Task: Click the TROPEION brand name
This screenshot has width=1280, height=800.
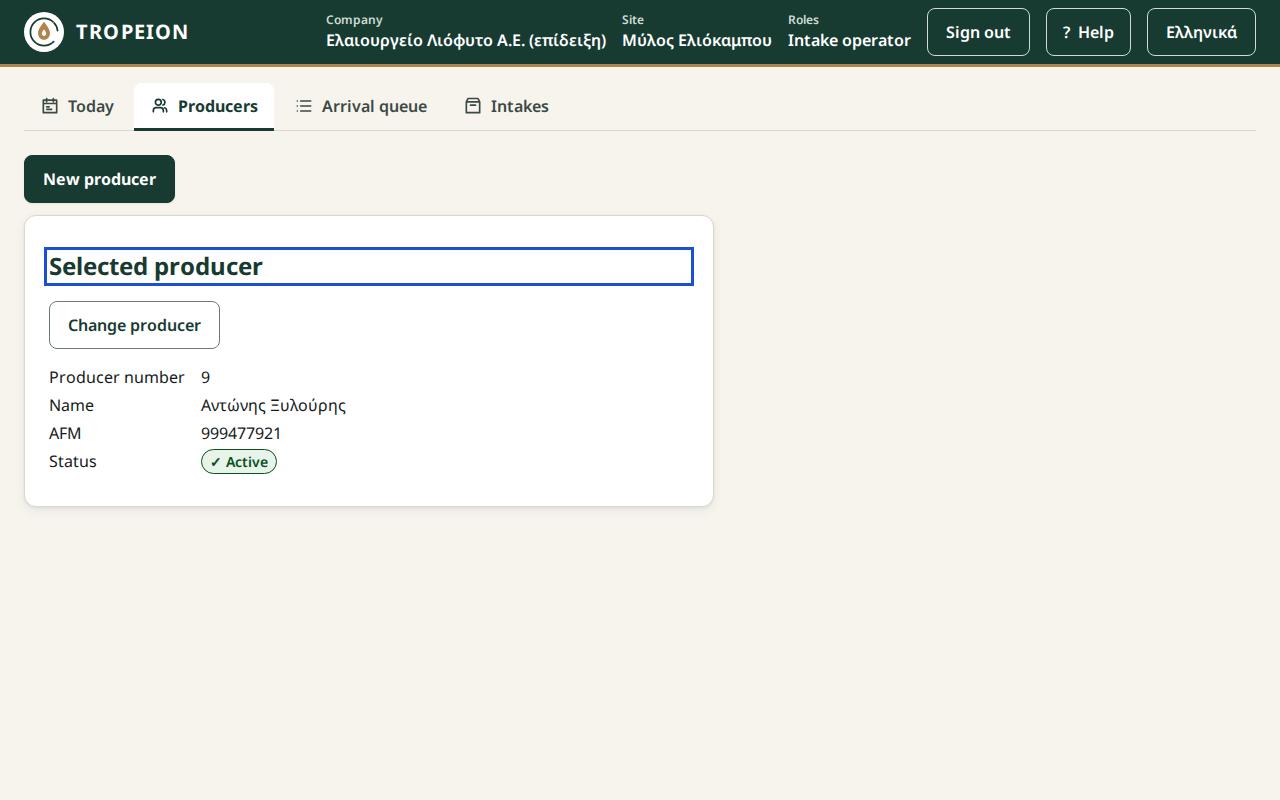Action: pyautogui.click(x=132, y=32)
